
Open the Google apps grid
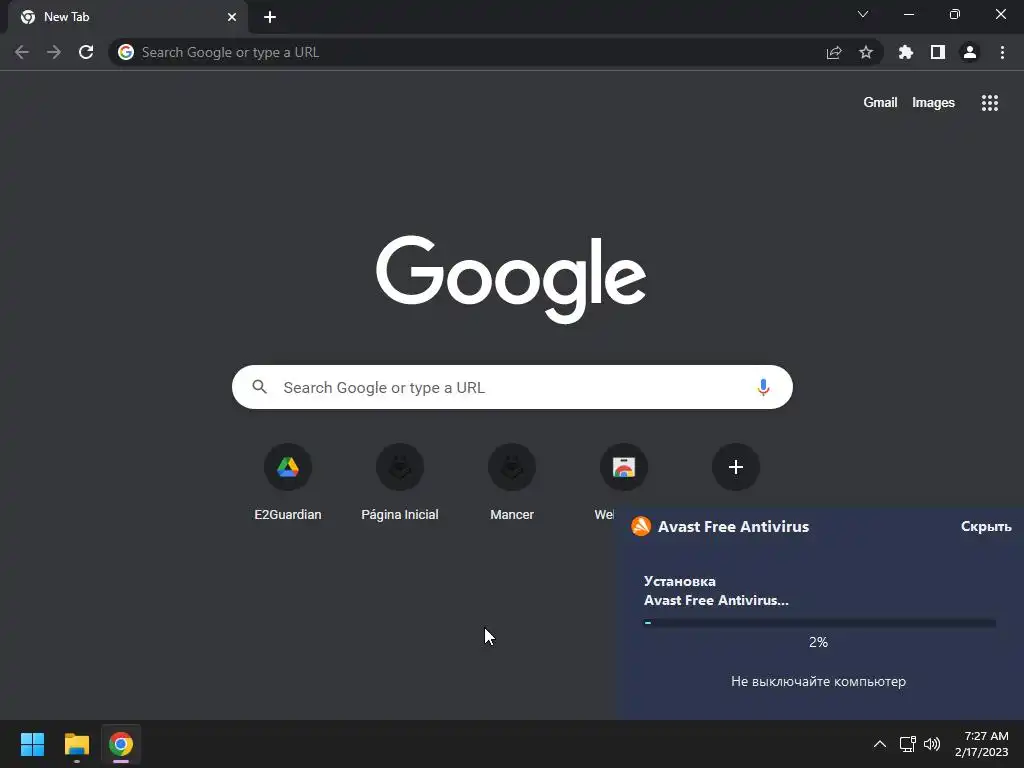(989, 103)
